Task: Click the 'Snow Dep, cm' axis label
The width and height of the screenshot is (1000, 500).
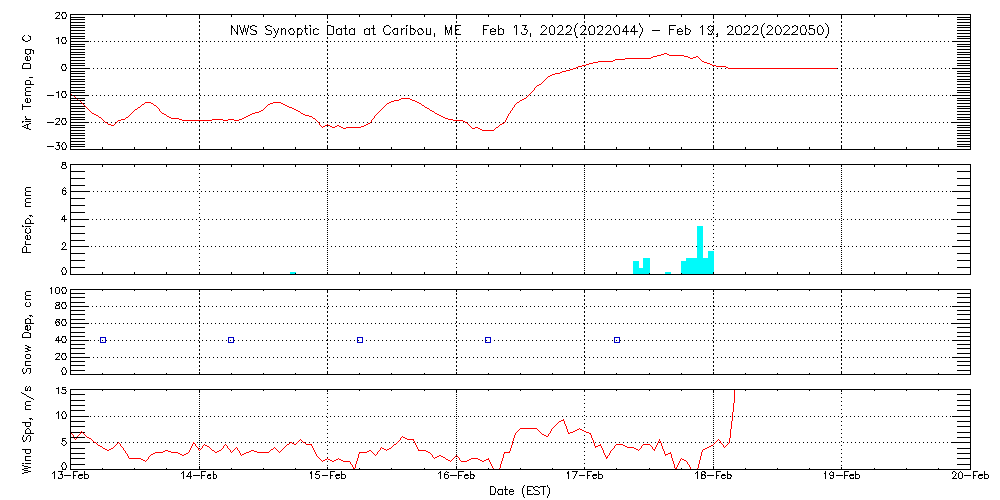Action: (27, 332)
